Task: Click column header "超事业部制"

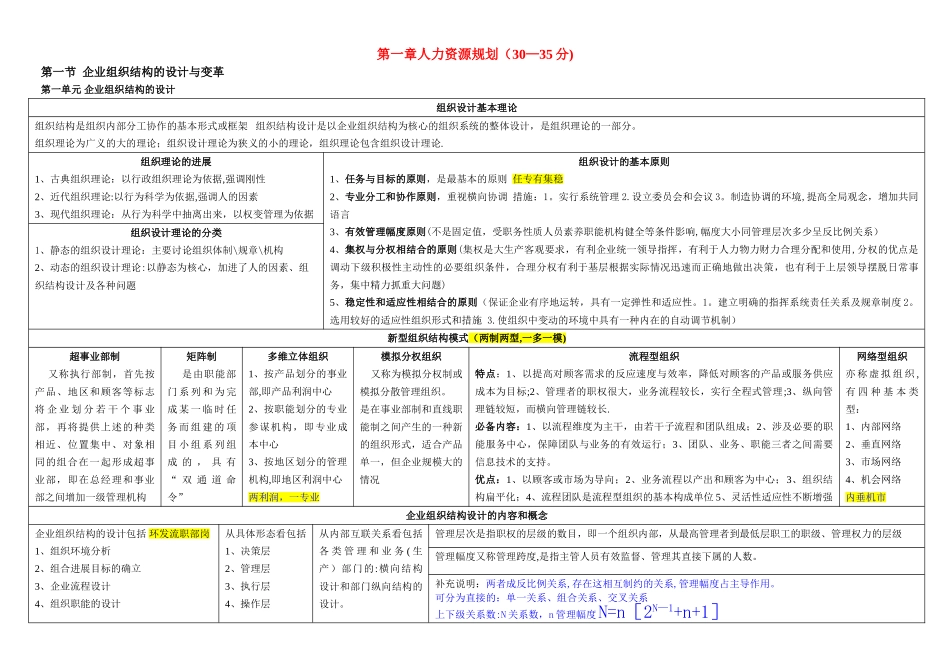Action: click(94, 356)
